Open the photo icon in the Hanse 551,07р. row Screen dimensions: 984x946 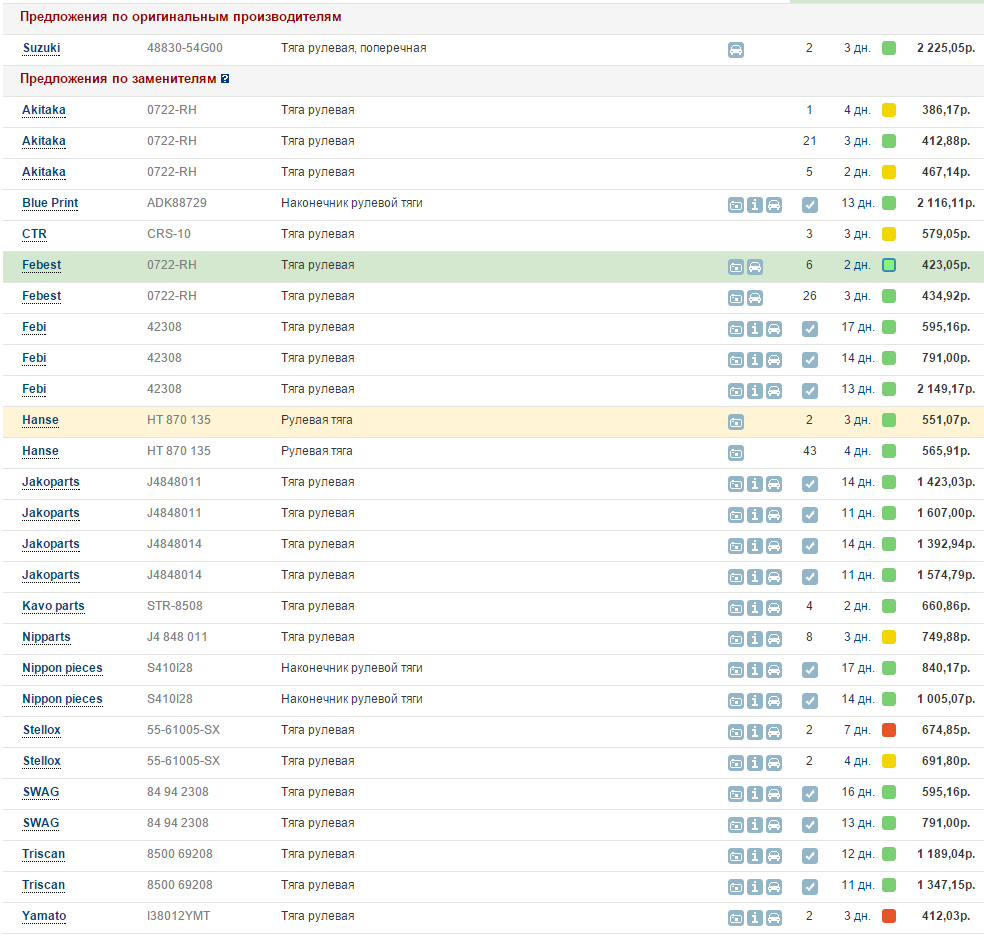point(735,421)
